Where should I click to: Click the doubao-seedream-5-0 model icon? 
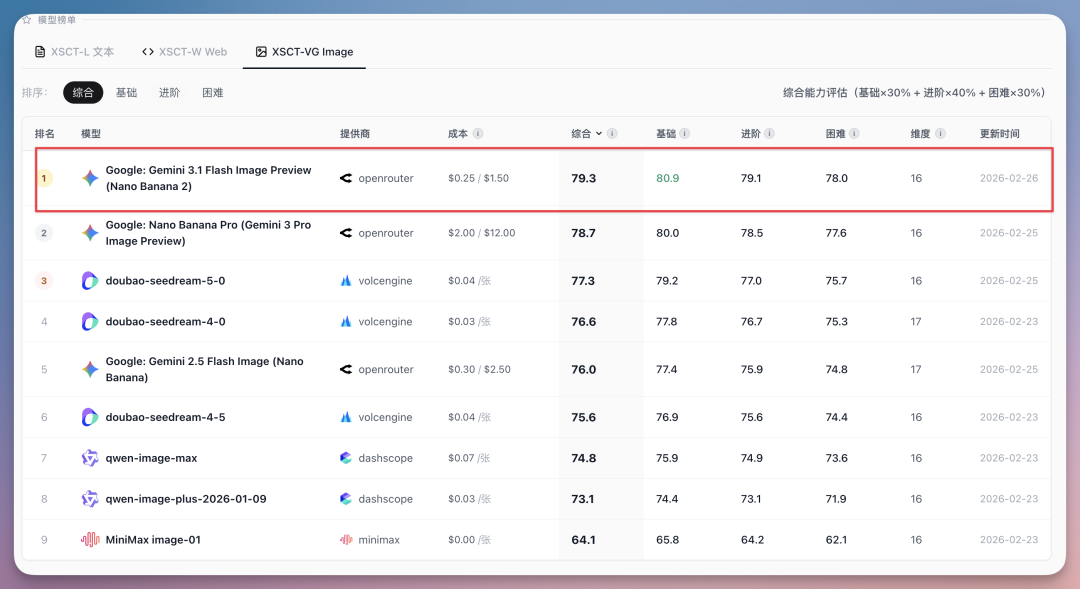[90, 280]
